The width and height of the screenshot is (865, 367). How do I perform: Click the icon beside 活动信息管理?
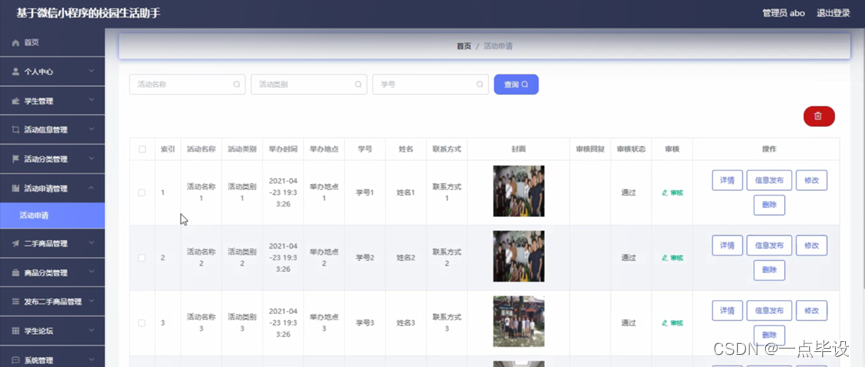[15, 130]
